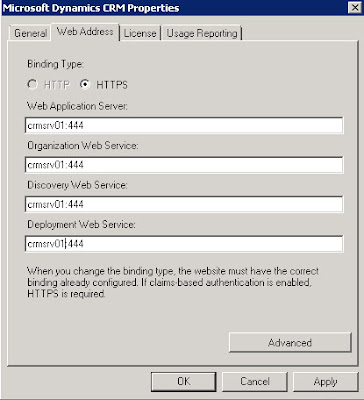Select the HTTP binding type radio button
Screen dimensions: 364x400
coord(32,85)
